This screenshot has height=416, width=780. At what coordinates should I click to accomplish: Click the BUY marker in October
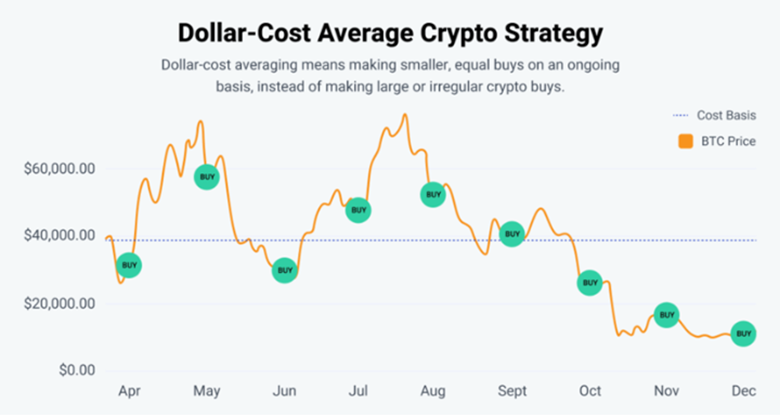tap(589, 283)
